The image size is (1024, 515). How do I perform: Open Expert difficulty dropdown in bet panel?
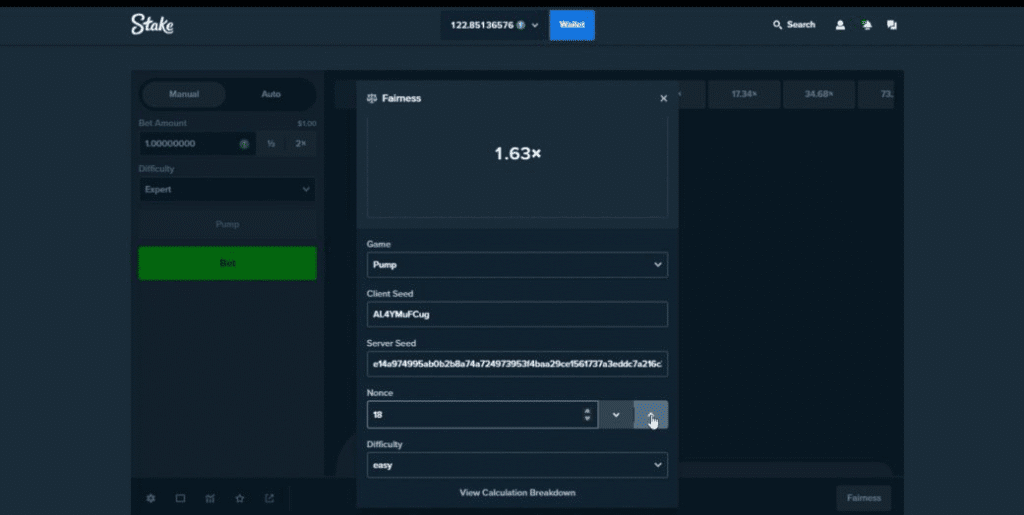point(227,189)
